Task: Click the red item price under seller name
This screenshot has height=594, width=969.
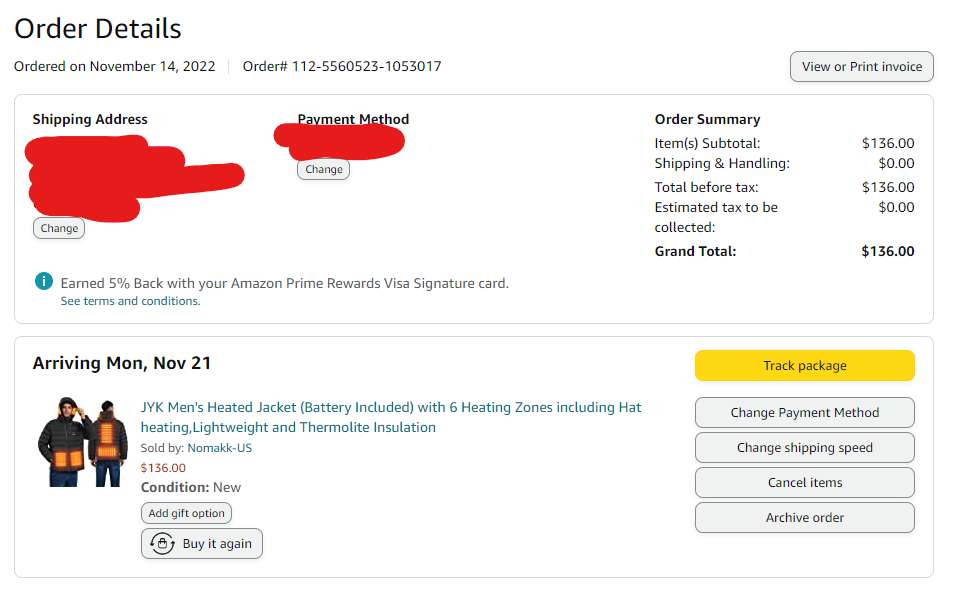Action: pos(163,467)
